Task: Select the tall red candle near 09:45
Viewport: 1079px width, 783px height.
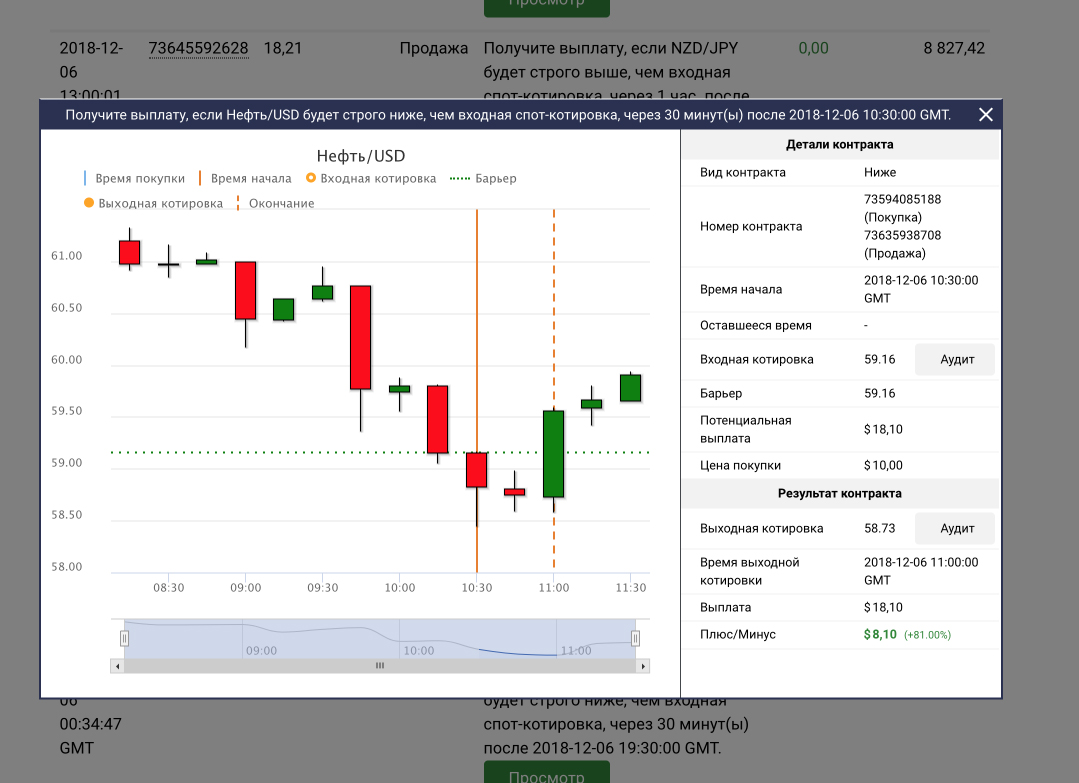Action: point(360,337)
